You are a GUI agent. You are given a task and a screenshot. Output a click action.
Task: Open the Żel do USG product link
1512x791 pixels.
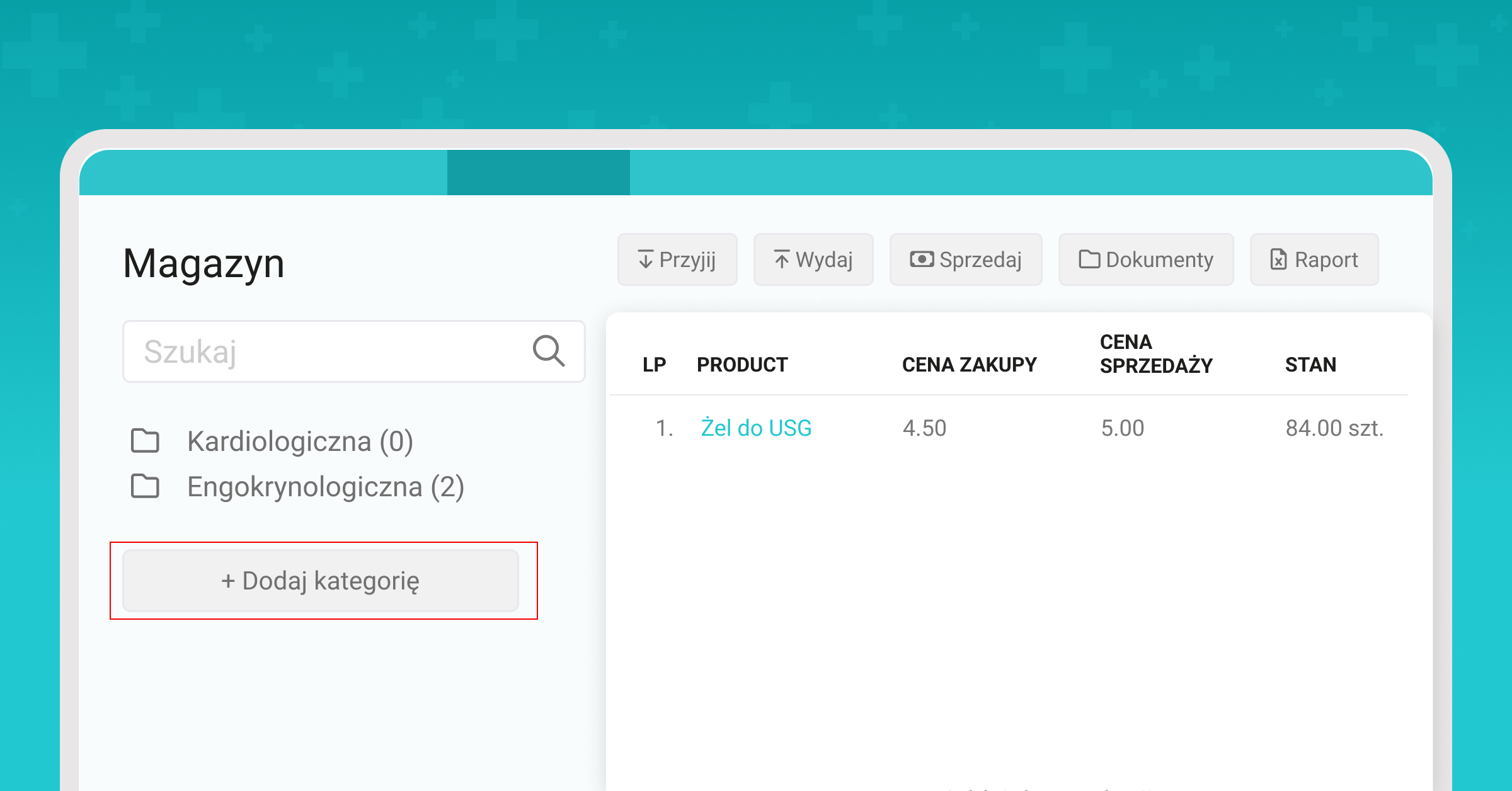click(756, 428)
